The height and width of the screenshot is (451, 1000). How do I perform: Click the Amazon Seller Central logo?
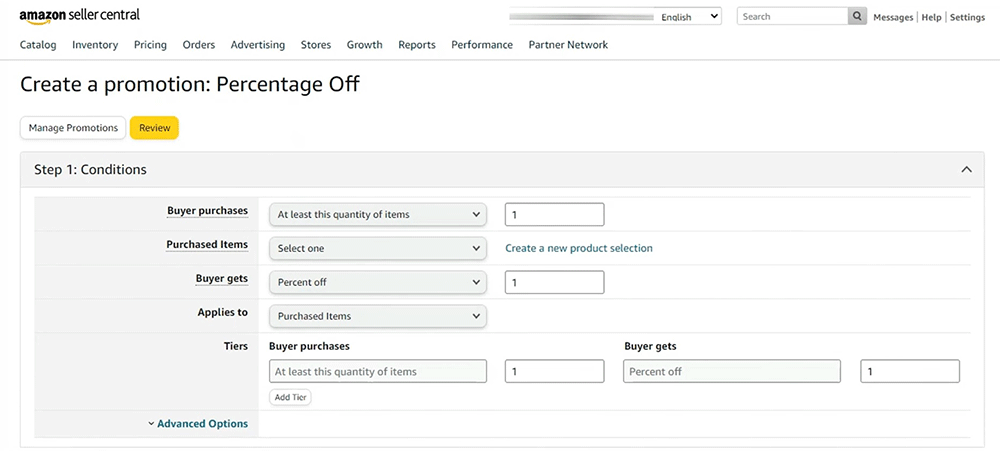(80, 16)
